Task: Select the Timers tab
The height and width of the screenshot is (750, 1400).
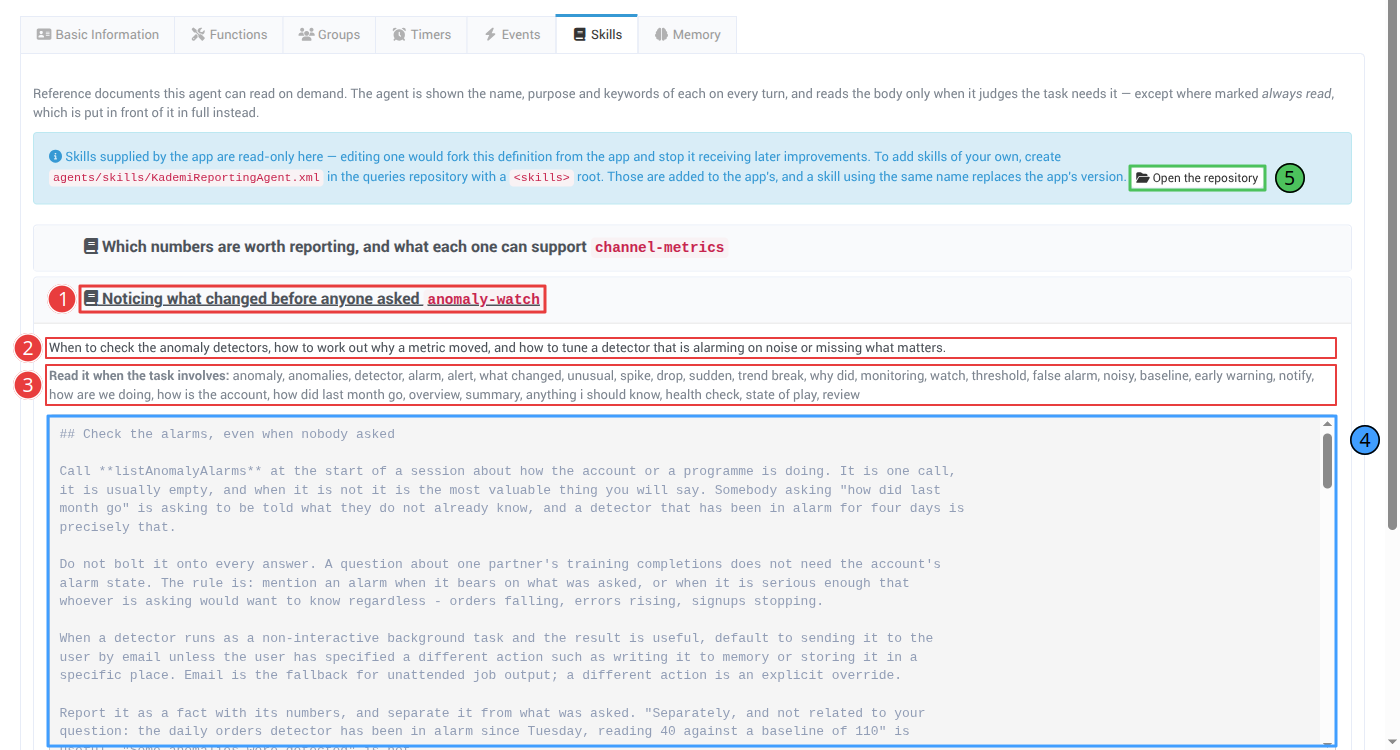Action: coord(421,34)
